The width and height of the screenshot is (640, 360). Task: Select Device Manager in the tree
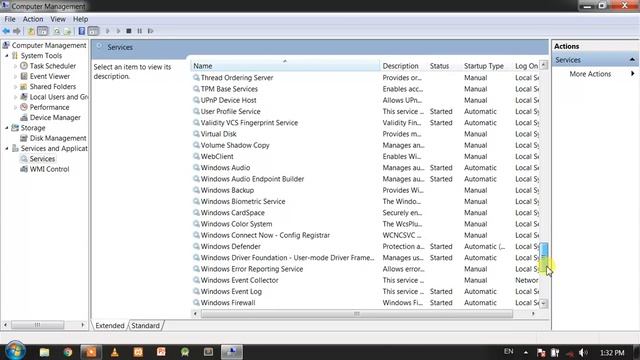[55, 118]
